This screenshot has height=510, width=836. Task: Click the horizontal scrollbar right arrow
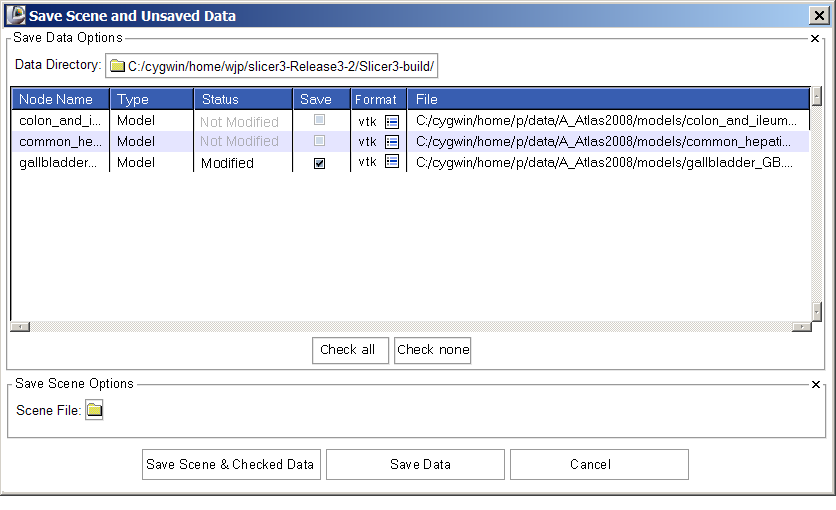801,326
